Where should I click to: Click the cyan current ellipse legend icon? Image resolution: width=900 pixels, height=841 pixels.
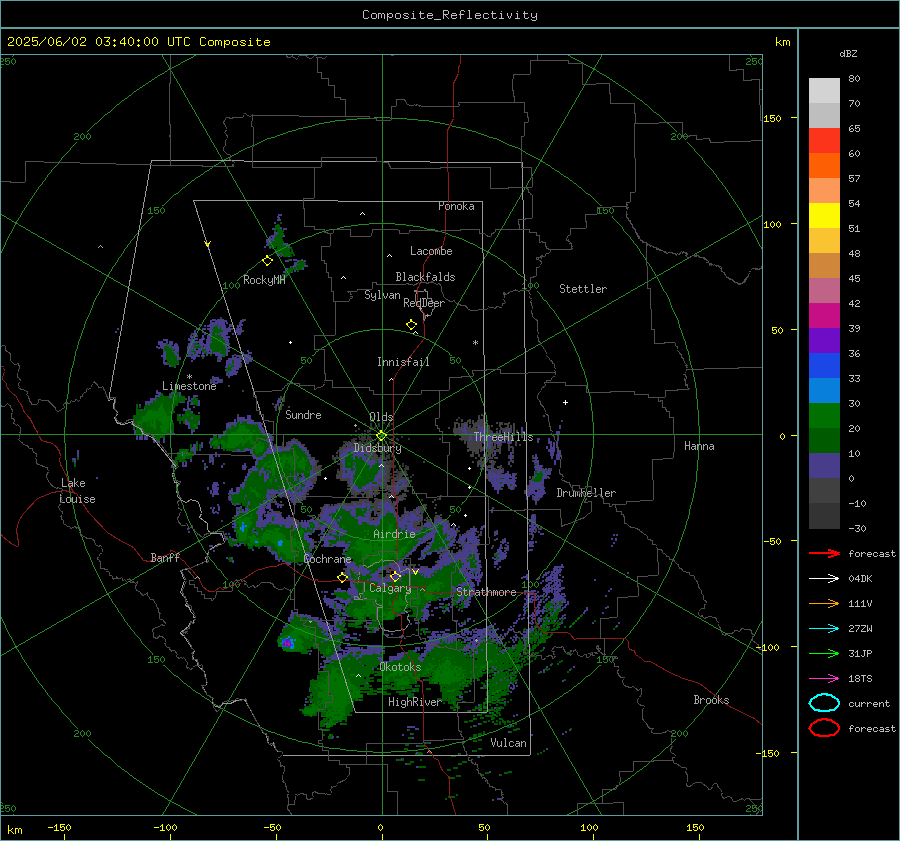[824, 703]
